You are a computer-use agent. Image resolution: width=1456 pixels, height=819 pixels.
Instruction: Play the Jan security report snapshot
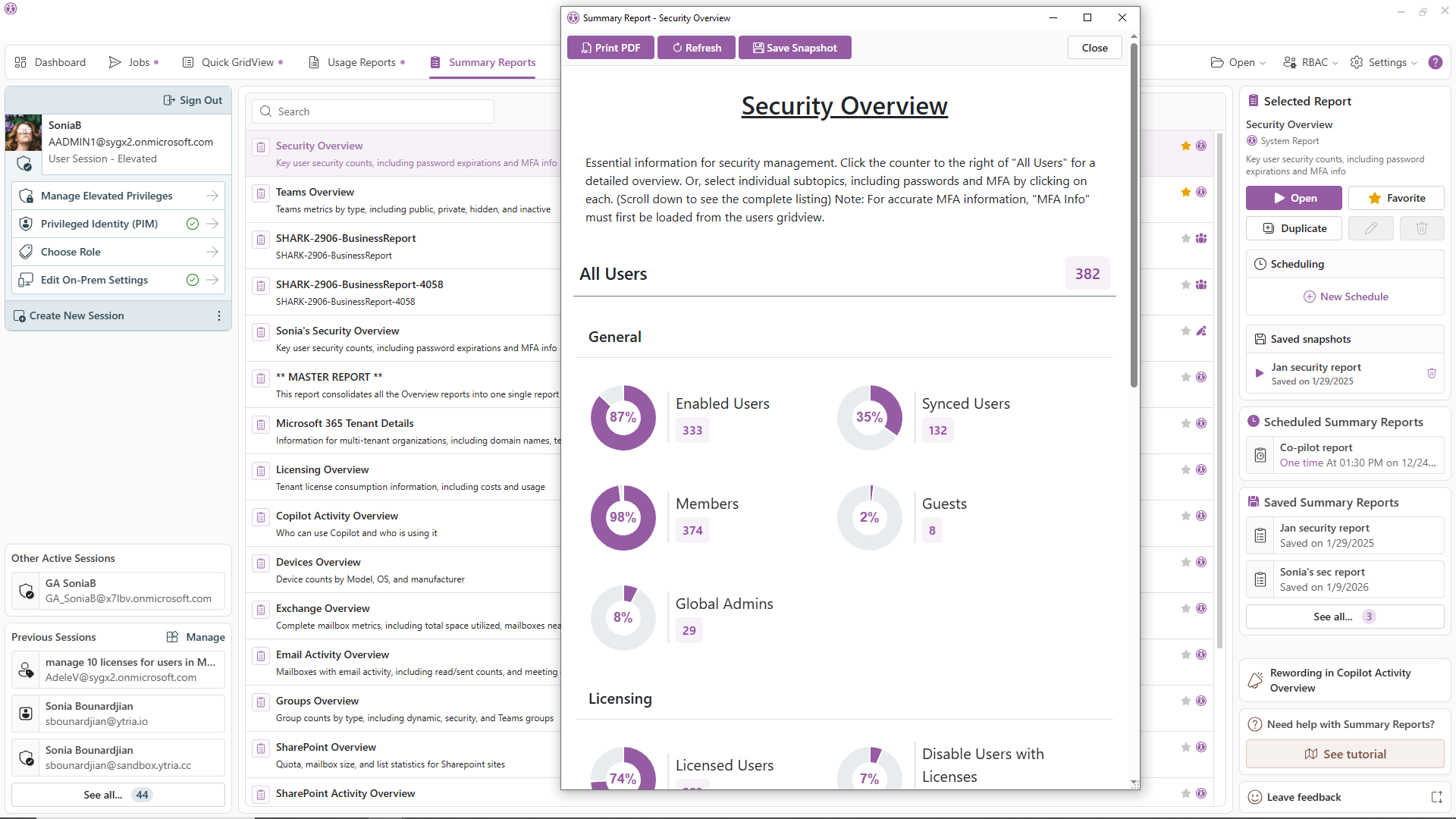pyautogui.click(x=1259, y=373)
